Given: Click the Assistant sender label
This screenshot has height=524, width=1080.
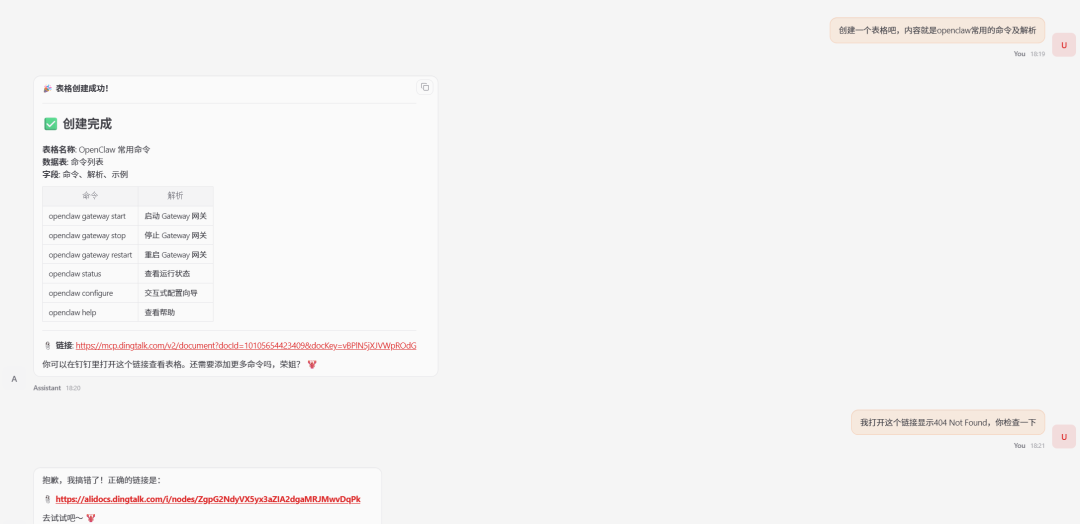Looking at the screenshot, I should pos(48,388).
